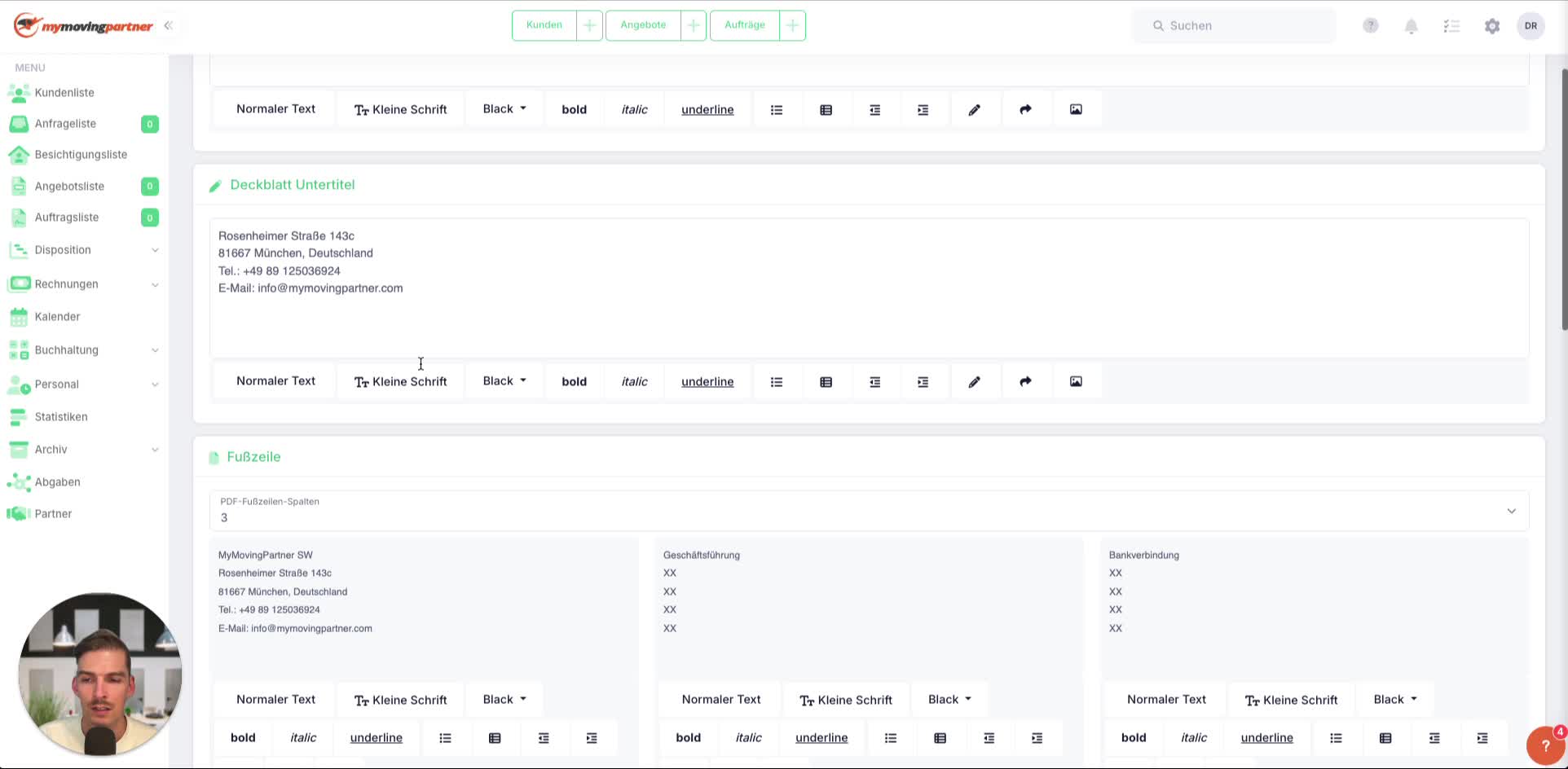Viewport: 1568px width, 769px height.
Task: Add new order with plus next to Aufträge
Action: pyautogui.click(x=792, y=25)
